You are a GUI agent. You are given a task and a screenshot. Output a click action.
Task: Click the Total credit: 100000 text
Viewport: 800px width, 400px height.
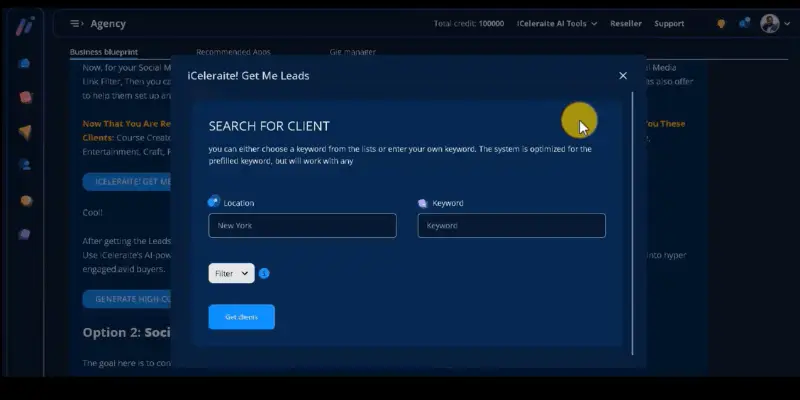pos(468,23)
